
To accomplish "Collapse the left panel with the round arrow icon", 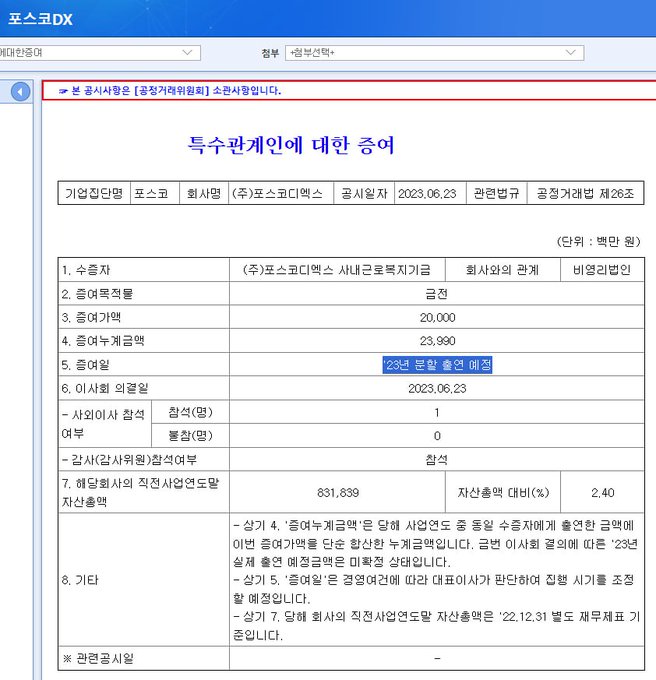I will [x=20, y=92].
